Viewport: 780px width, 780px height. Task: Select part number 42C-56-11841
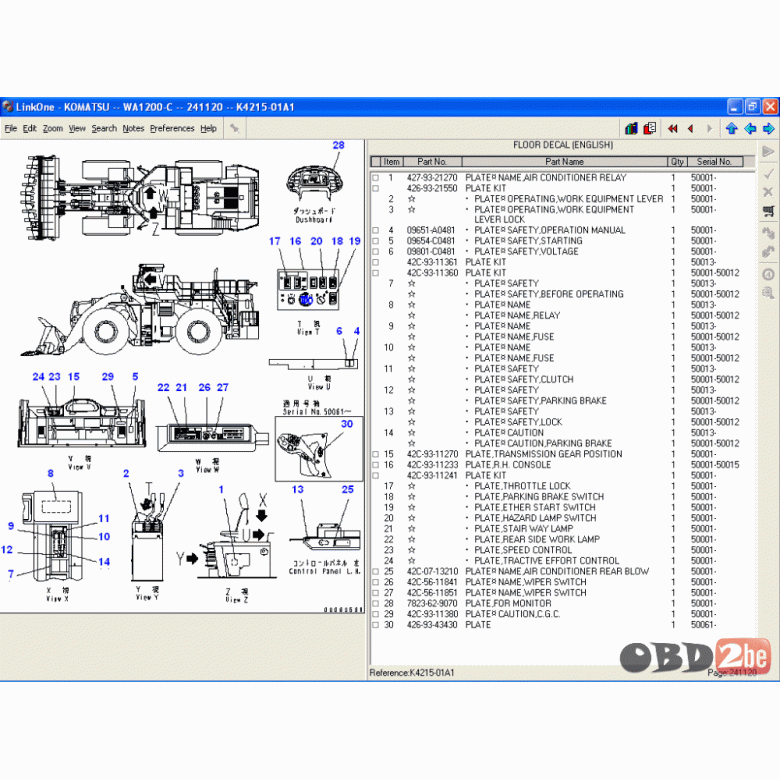432,582
